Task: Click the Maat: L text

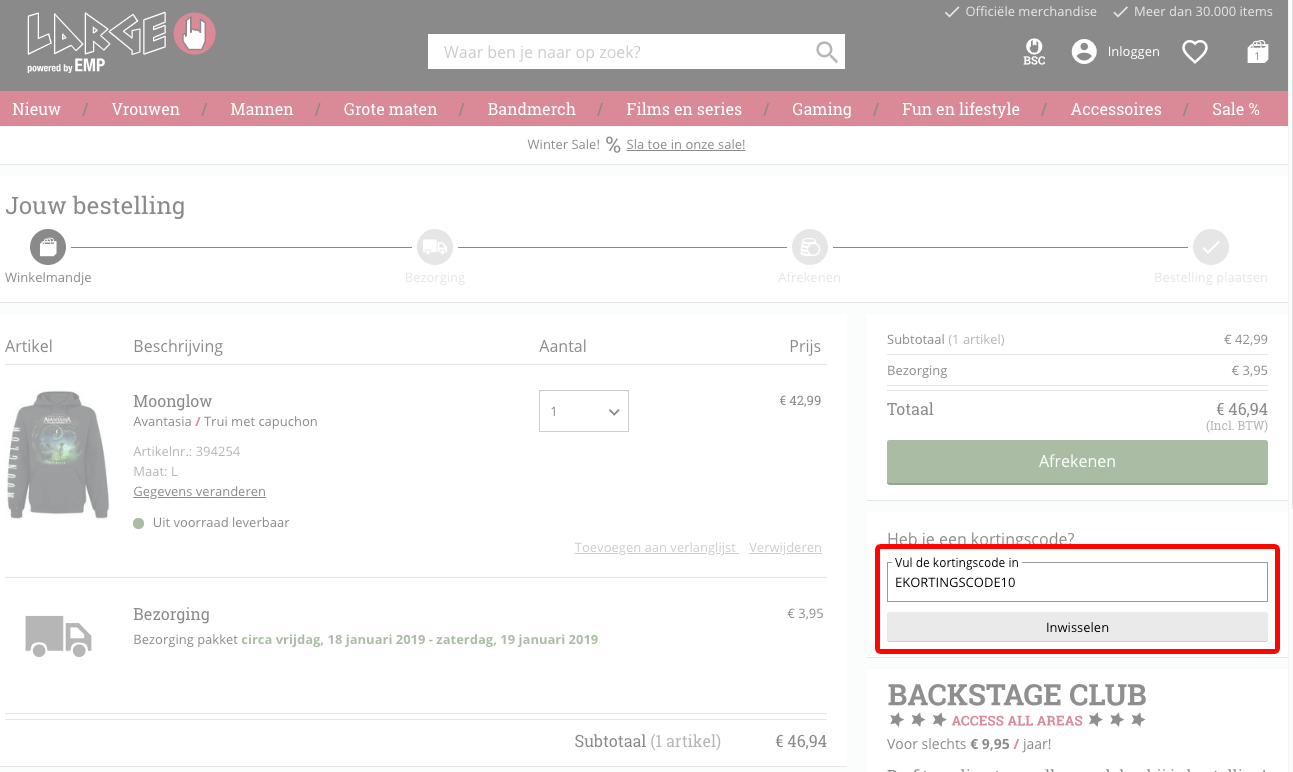Action: tap(155, 471)
